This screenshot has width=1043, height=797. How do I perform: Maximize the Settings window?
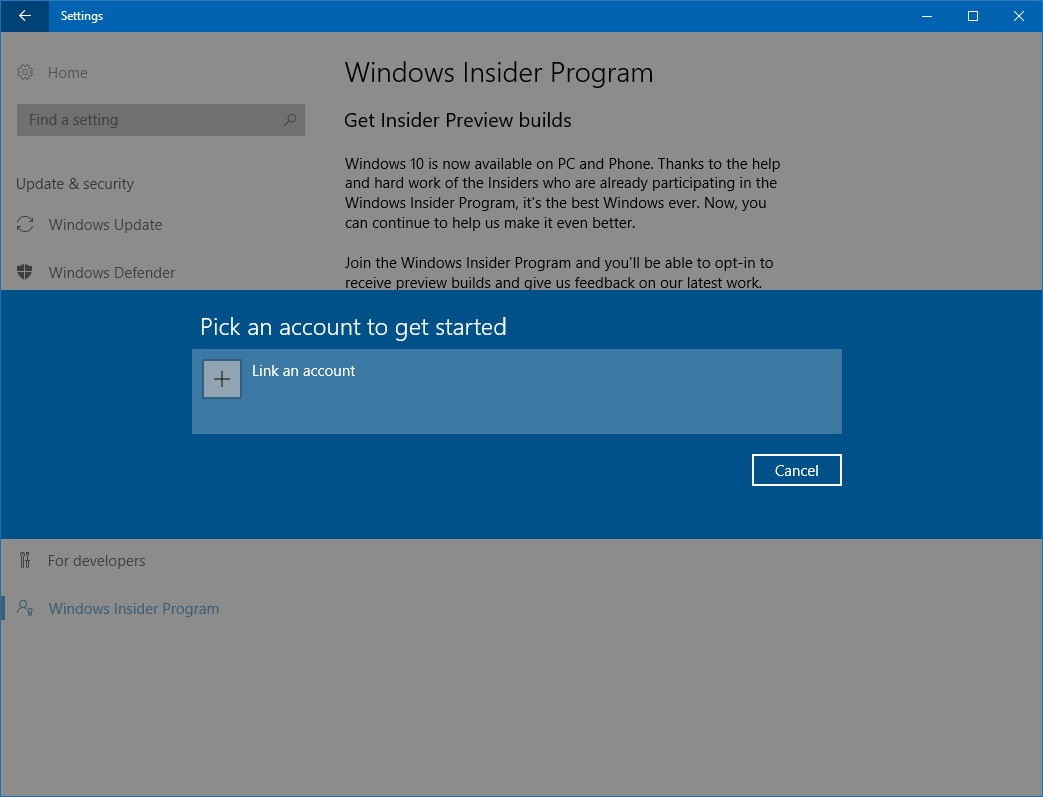click(x=972, y=16)
